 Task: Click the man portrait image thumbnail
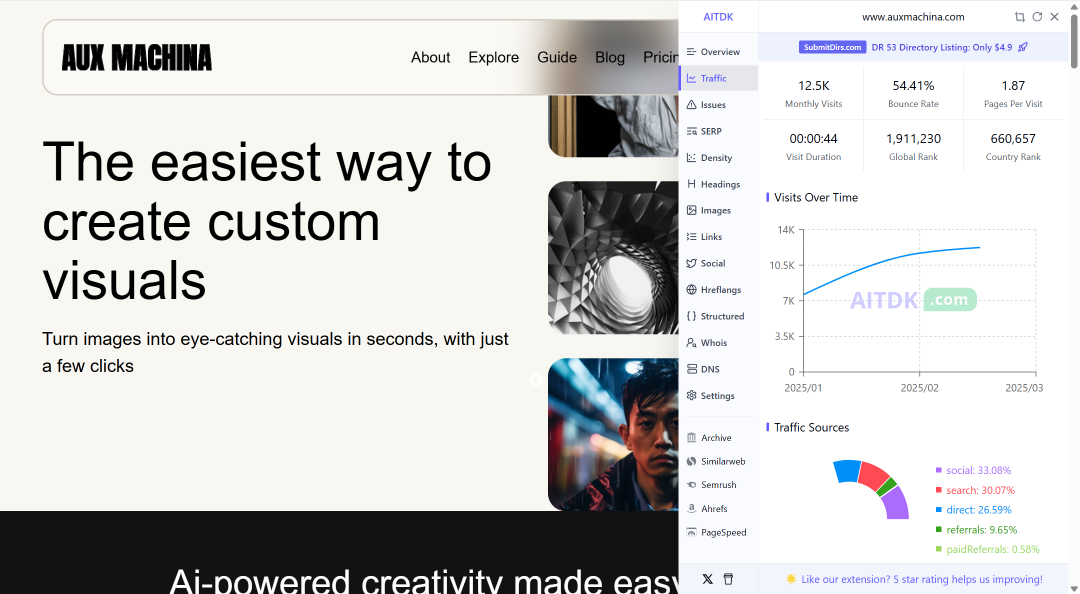coord(613,434)
